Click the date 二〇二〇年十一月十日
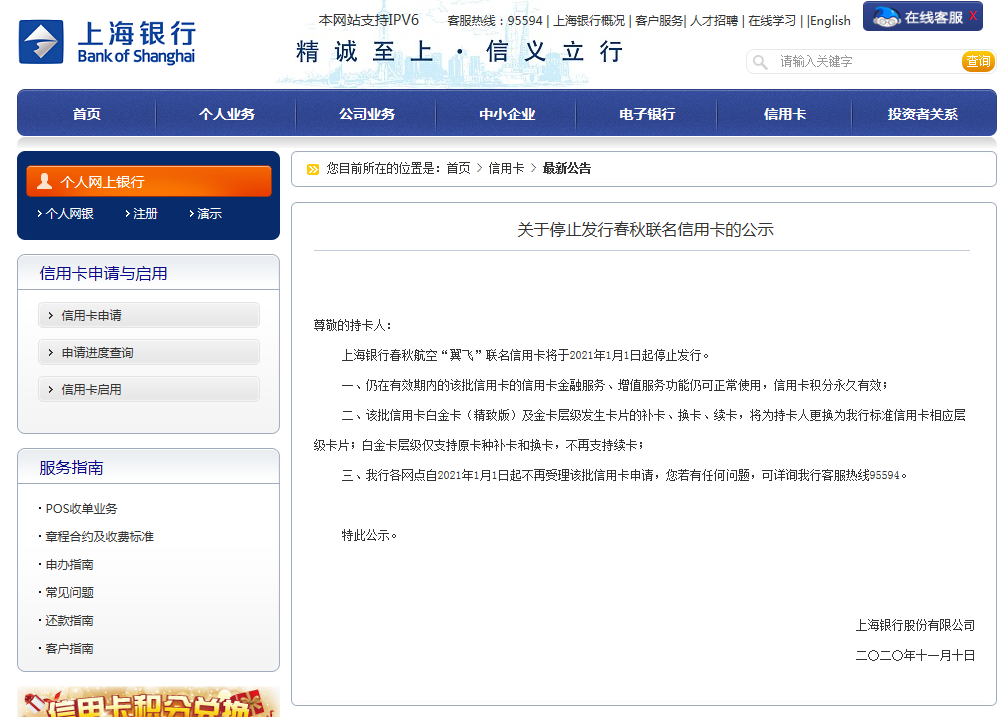Image resolution: width=1008 pixels, height=717 pixels. tap(915, 655)
